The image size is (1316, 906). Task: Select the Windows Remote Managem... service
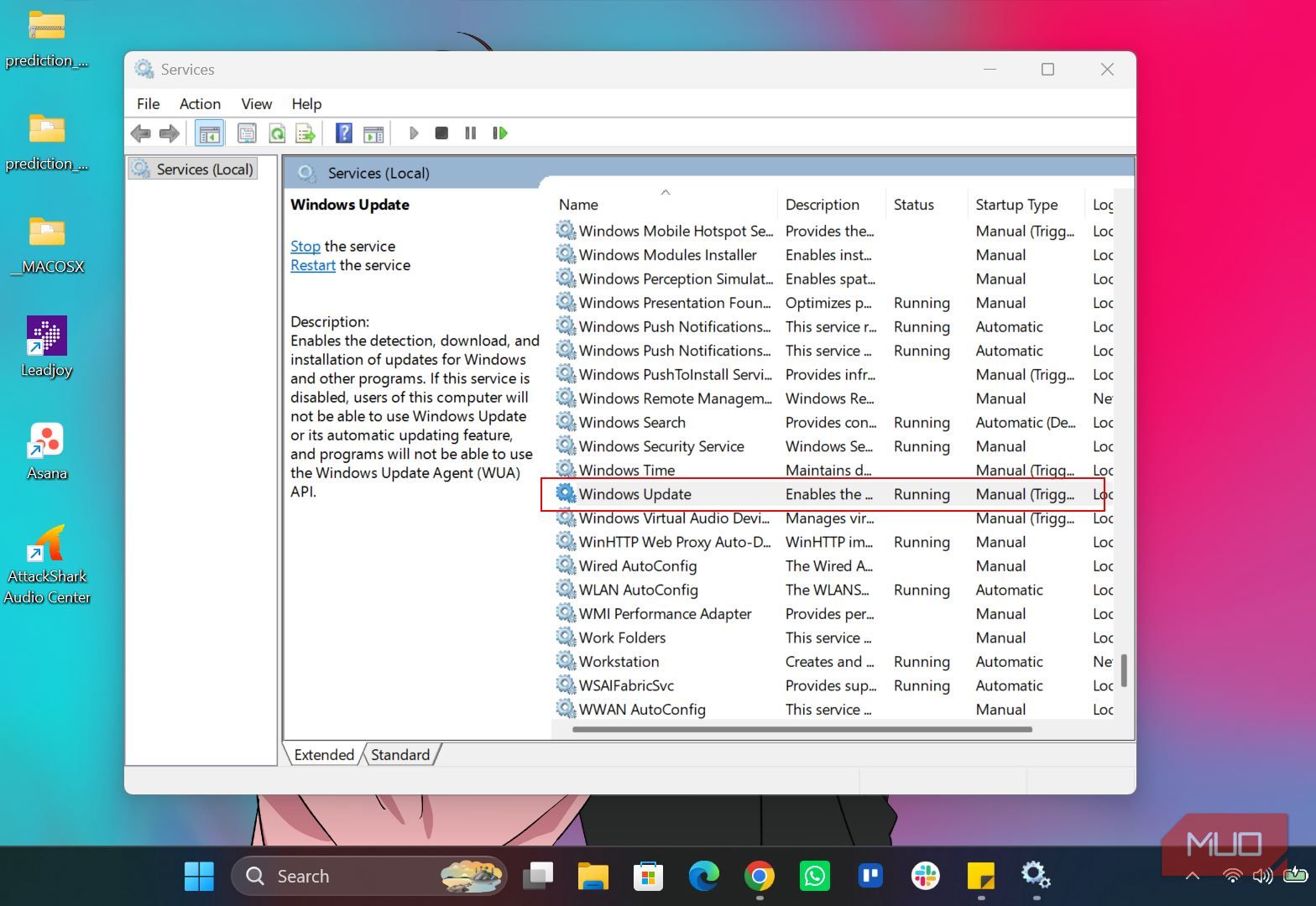tap(833, 398)
